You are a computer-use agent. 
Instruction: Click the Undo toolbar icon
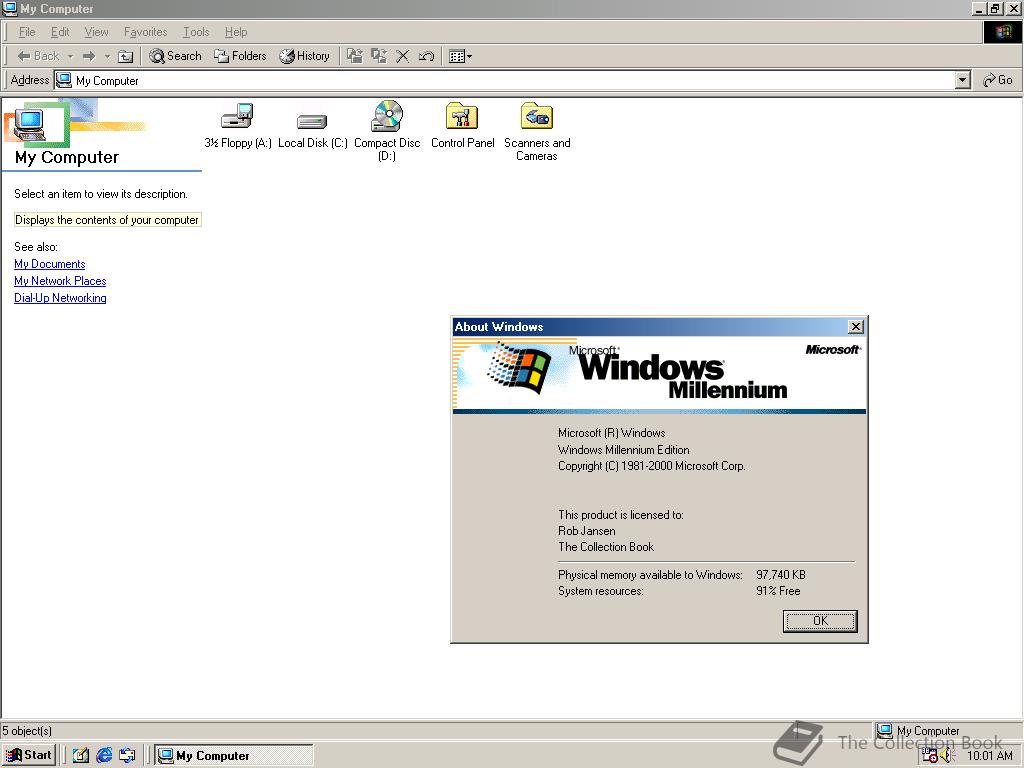(426, 56)
